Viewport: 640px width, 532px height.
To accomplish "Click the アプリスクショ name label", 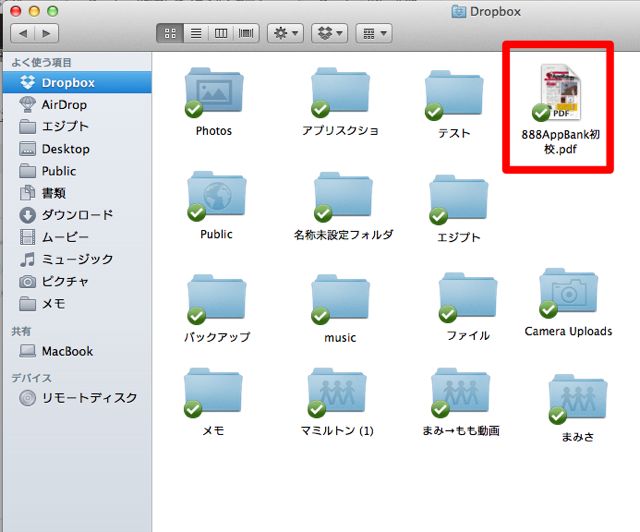I will coord(340,131).
